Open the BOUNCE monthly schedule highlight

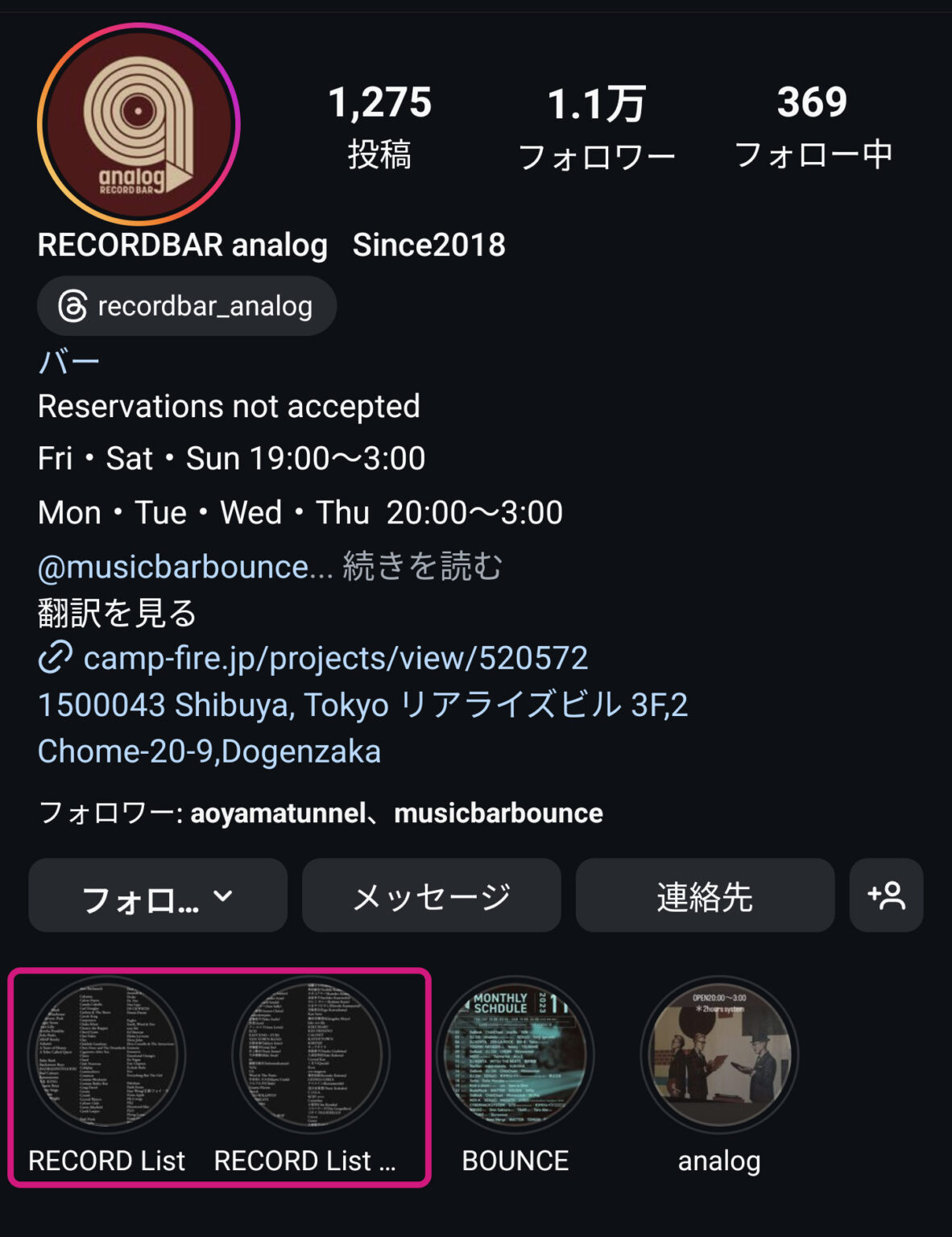click(515, 1055)
